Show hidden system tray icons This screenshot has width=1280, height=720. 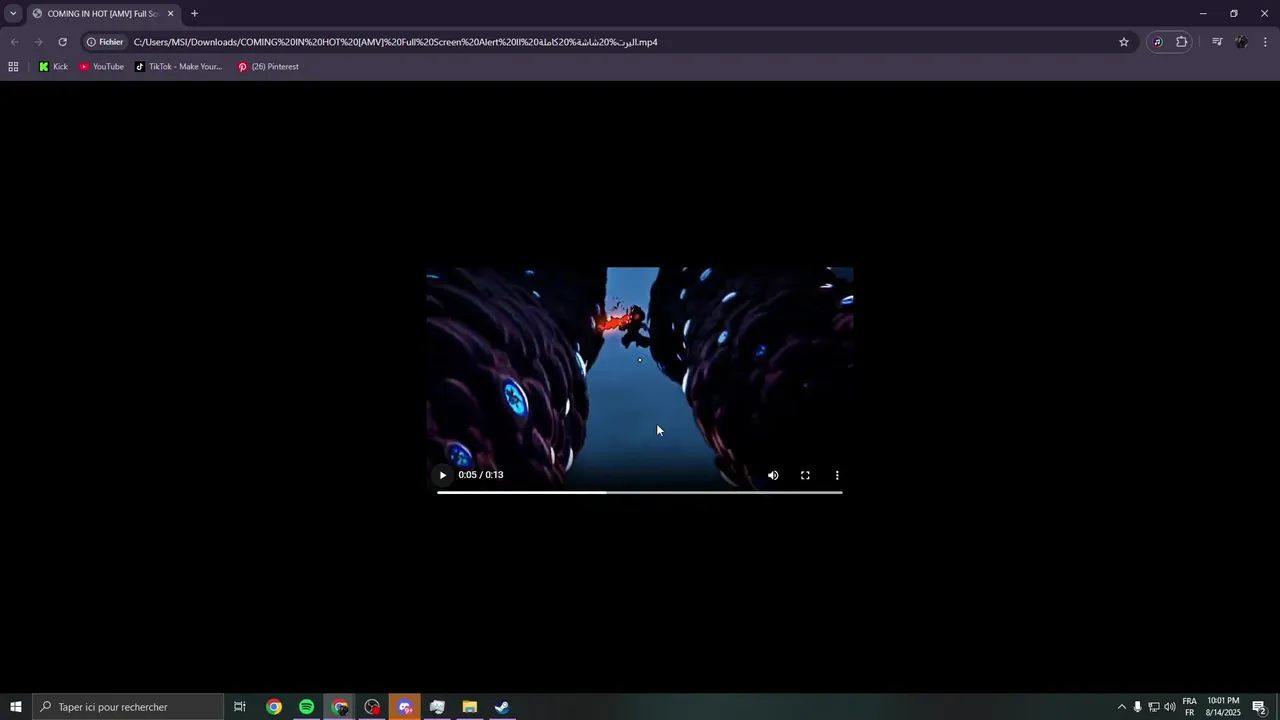[1121, 707]
